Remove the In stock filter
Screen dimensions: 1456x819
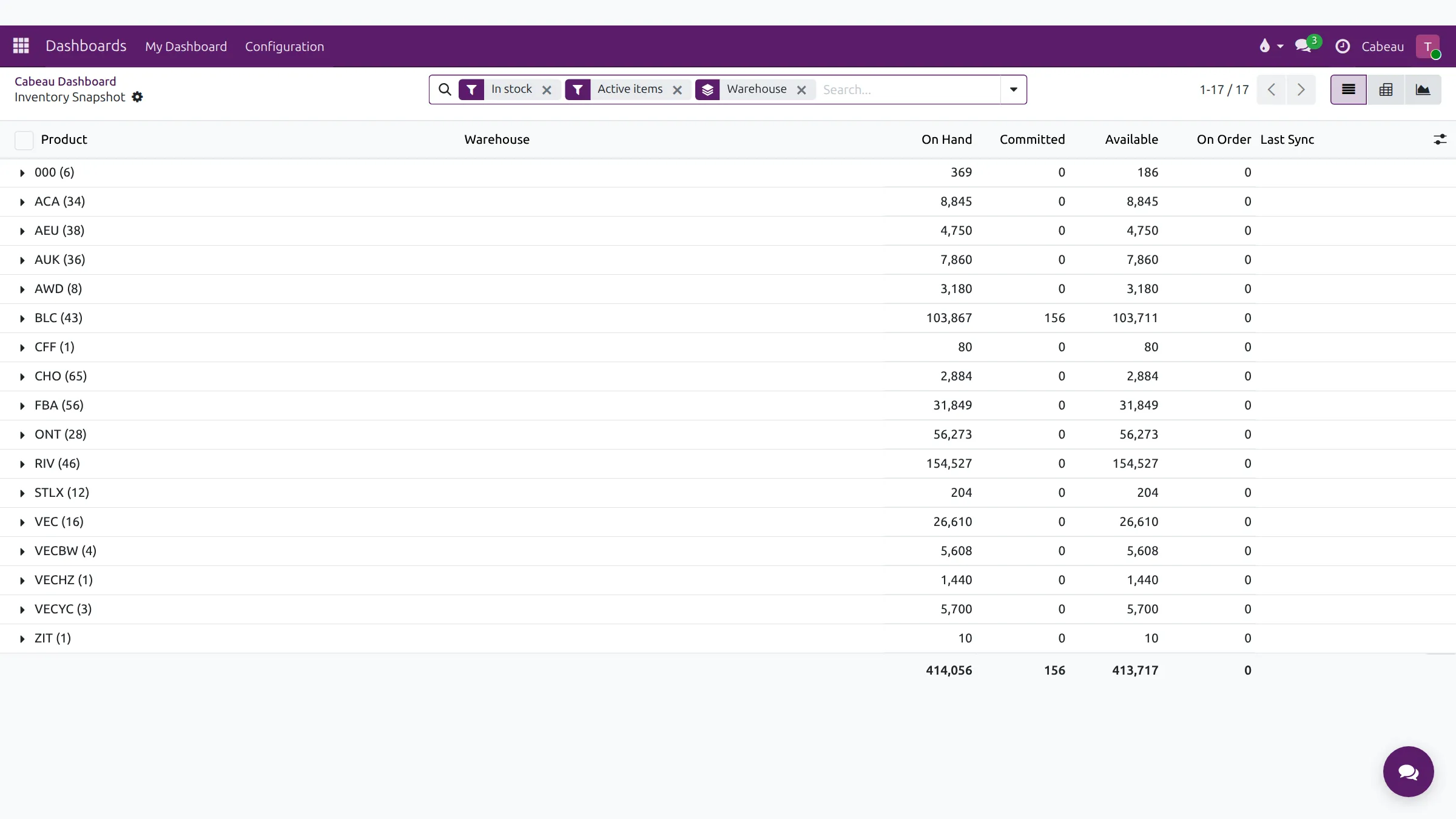point(547,90)
